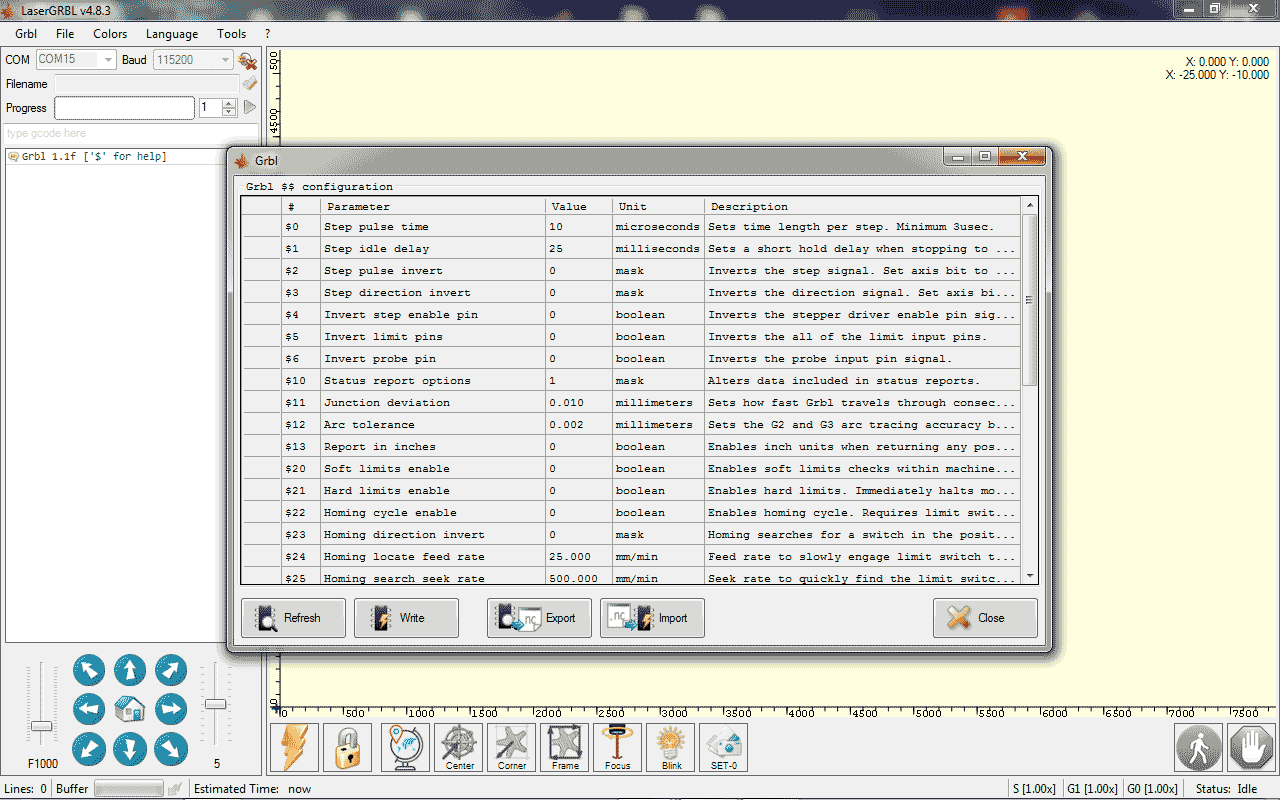Click the Write button in Grbl dialog
The image size is (1280, 800).
(406, 618)
